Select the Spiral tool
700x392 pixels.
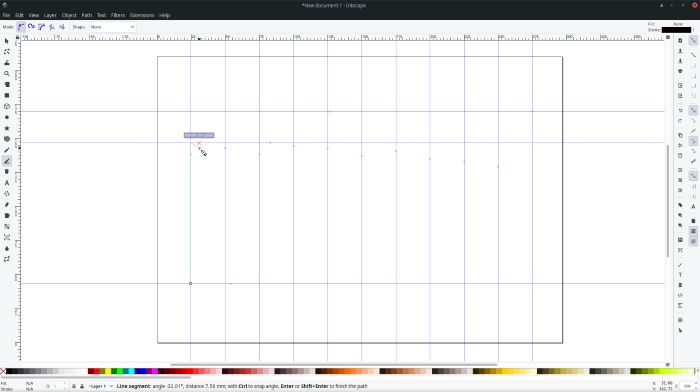click(x=7, y=139)
